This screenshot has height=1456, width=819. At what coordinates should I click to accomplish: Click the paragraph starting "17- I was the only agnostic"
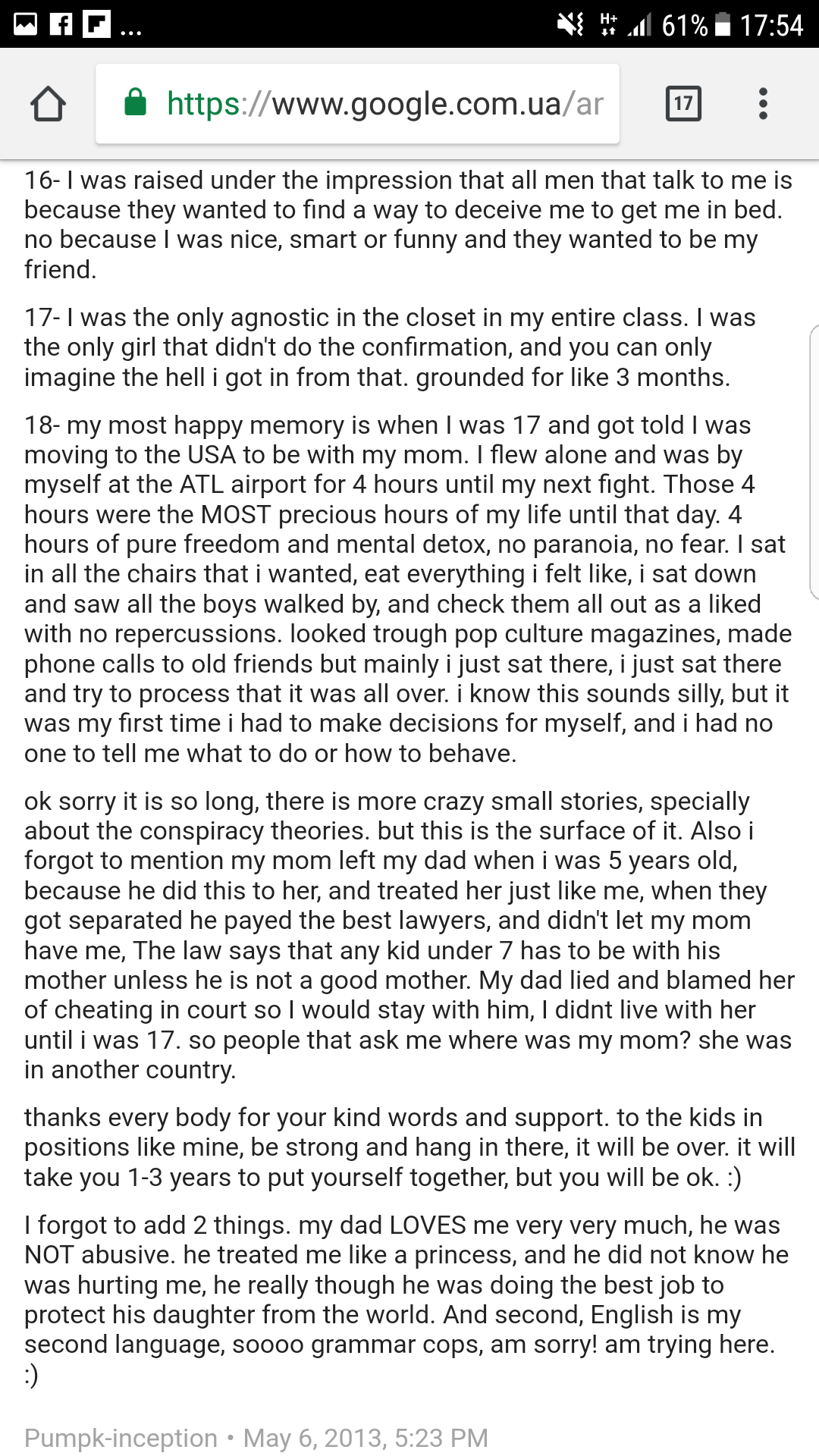[x=391, y=347]
